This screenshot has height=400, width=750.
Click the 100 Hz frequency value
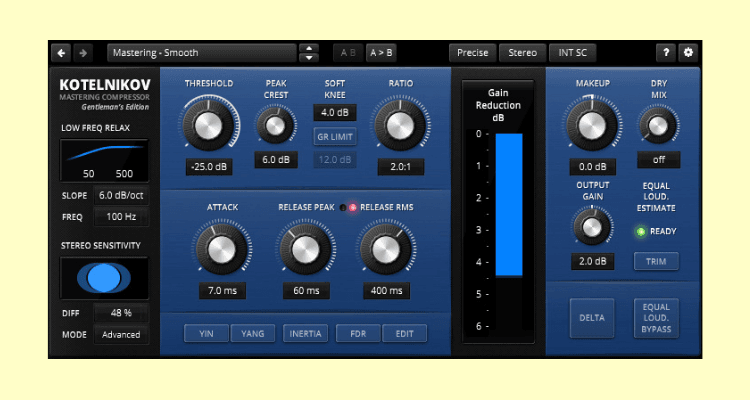[121, 217]
